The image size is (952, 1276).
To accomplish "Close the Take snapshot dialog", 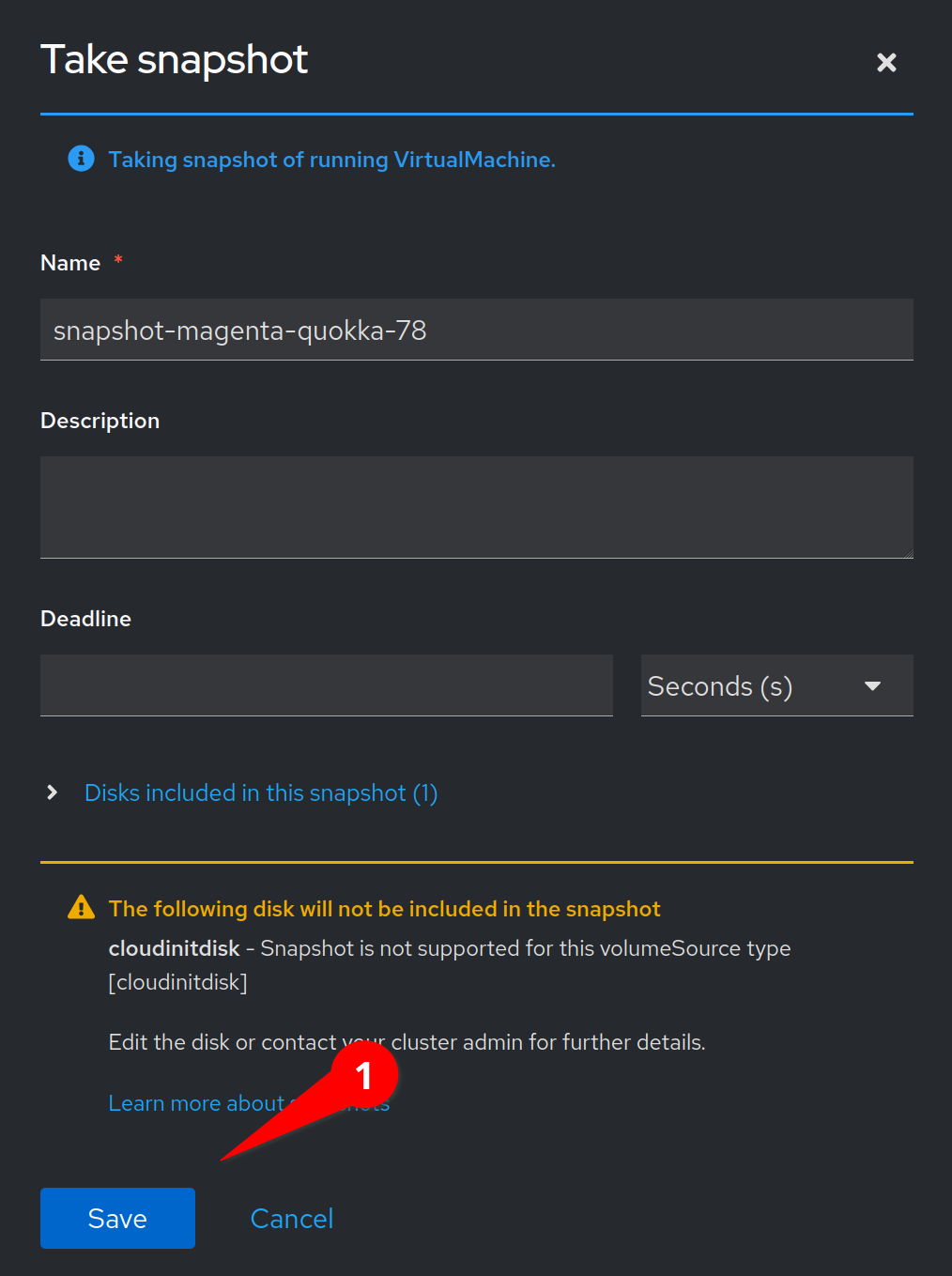I will [x=886, y=63].
